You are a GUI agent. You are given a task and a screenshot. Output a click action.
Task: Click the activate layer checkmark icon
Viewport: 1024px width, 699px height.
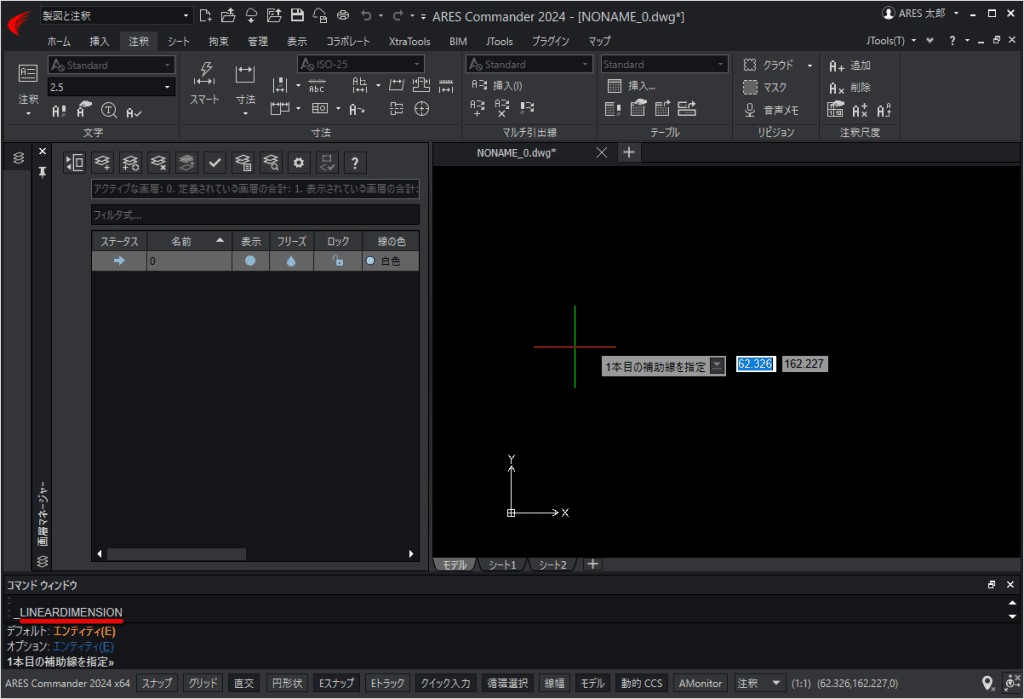pos(214,163)
